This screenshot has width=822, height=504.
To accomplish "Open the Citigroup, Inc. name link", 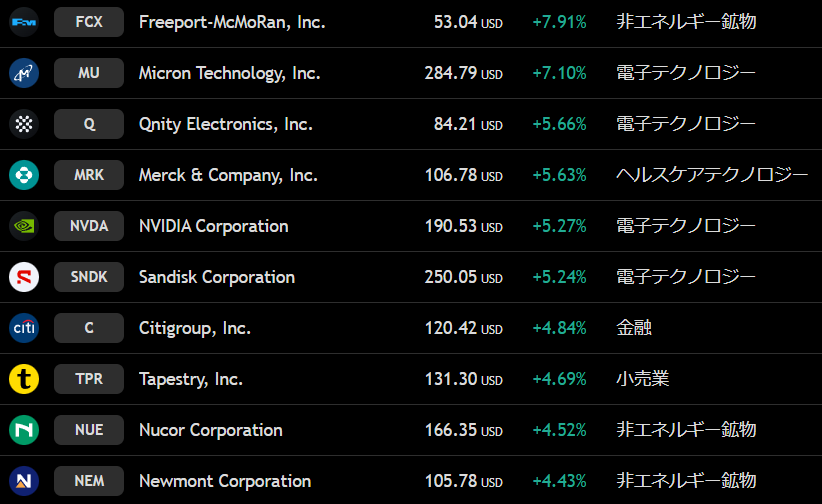I will pyautogui.click(x=195, y=328).
